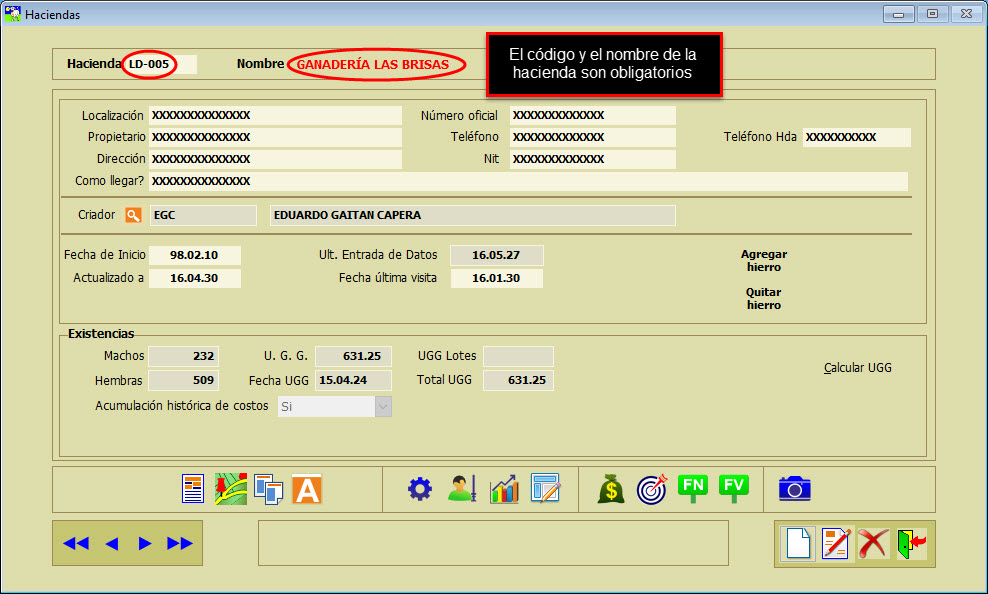
Task: Open the map location icon
Action: click(x=231, y=489)
